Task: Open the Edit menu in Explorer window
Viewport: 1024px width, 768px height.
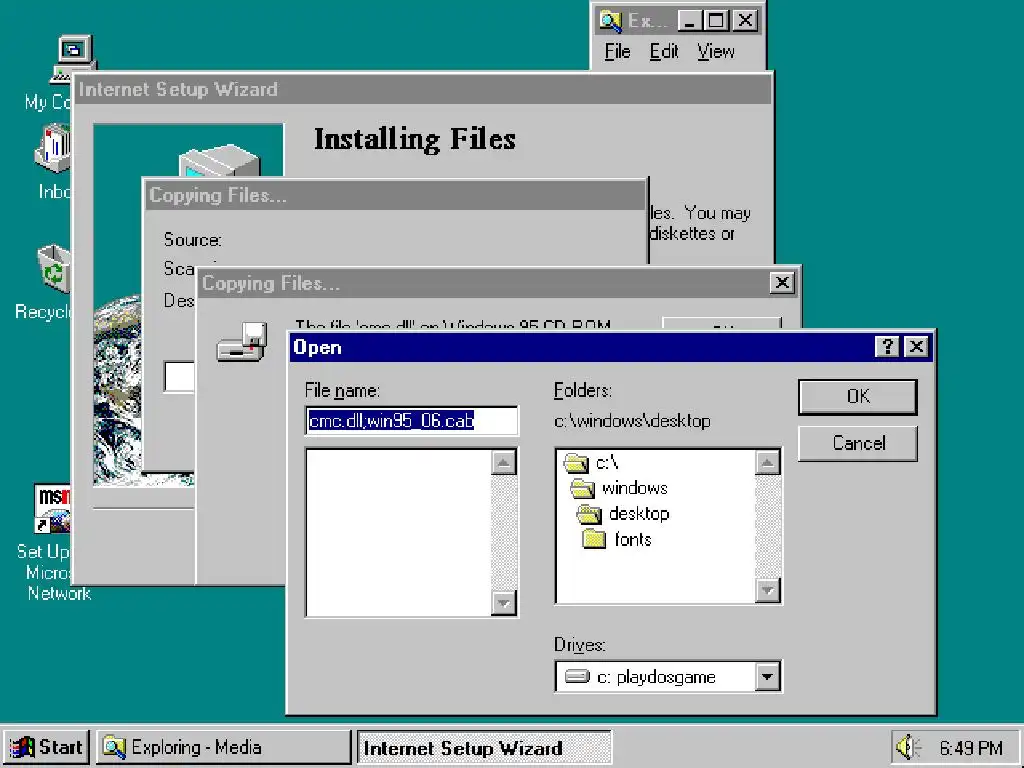Action: (x=664, y=51)
